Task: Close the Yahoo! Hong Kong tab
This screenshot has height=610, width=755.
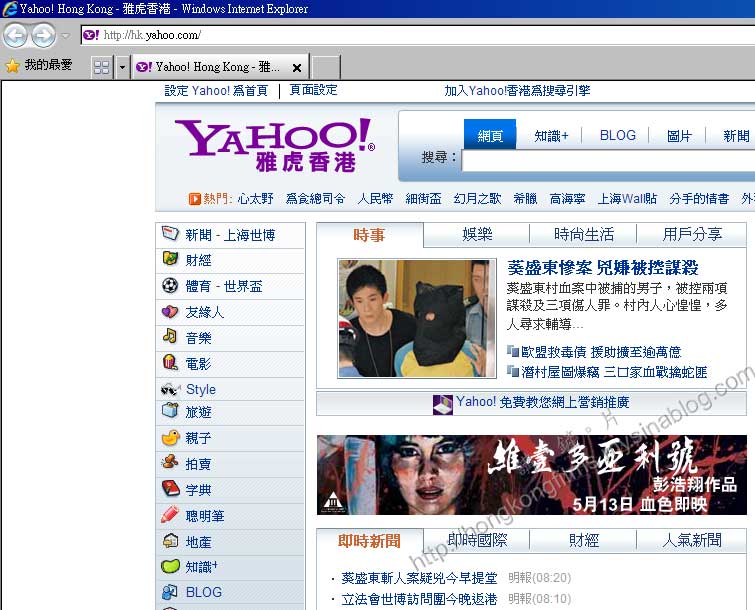Action: tap(297, 68)
